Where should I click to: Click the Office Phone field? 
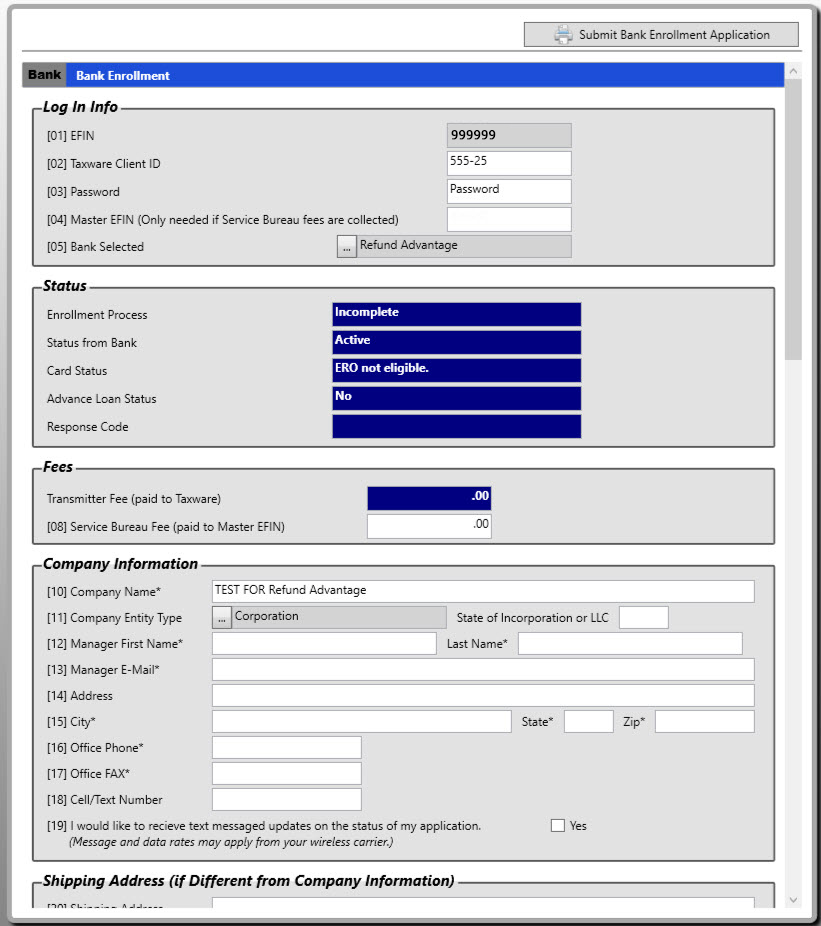point(287,748)
